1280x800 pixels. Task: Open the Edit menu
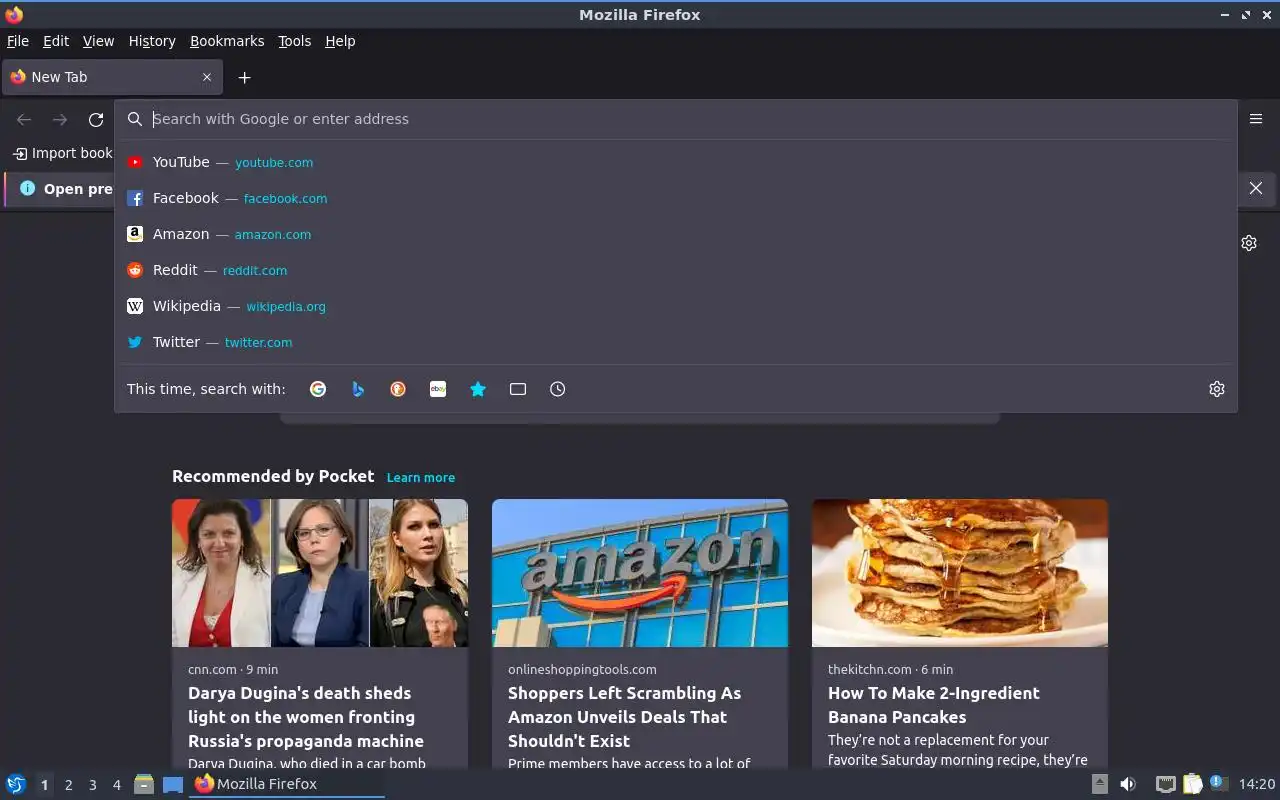pyautogui.click(x=56, y=41)
